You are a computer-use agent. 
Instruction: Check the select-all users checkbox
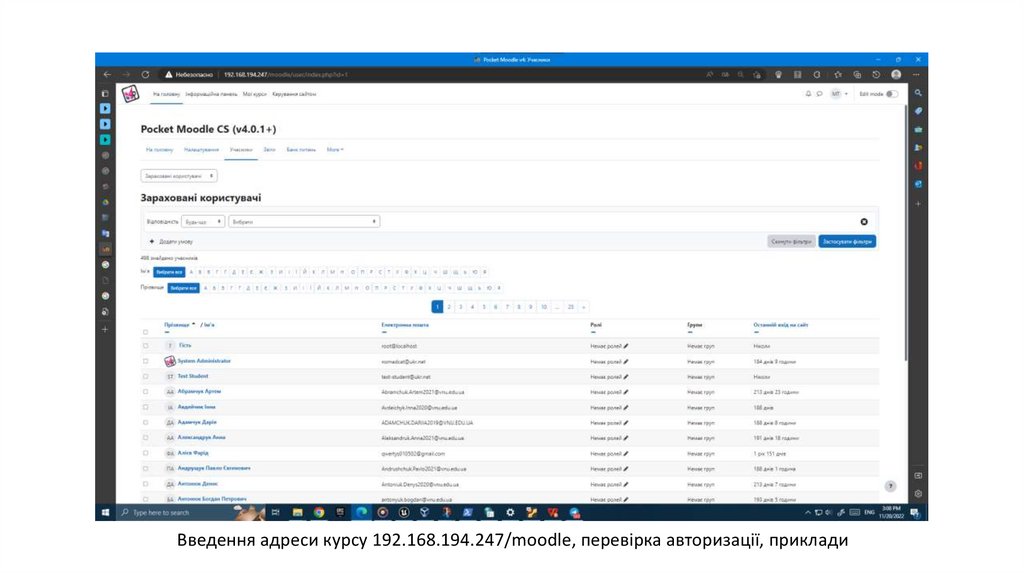click(x=146, y=332)
